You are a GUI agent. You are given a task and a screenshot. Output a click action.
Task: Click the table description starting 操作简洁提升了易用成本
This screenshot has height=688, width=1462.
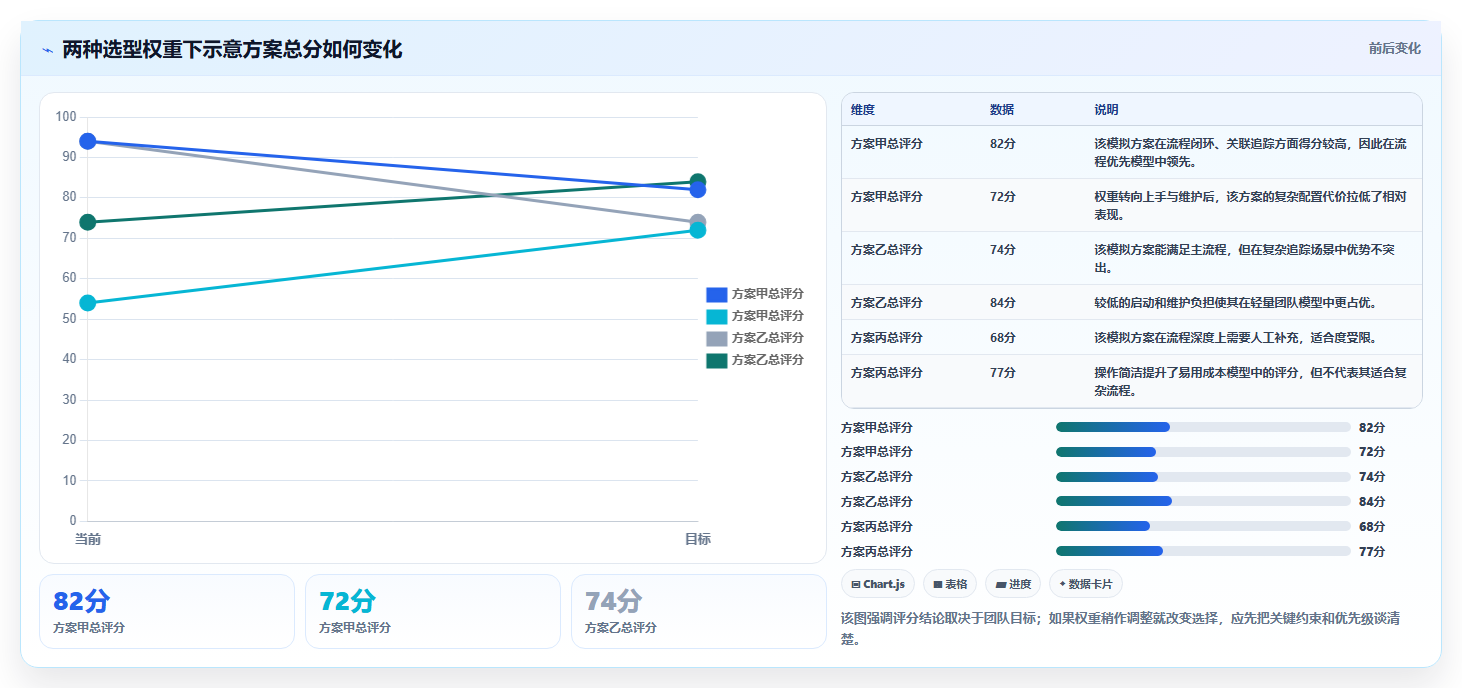pos(1251,381)
